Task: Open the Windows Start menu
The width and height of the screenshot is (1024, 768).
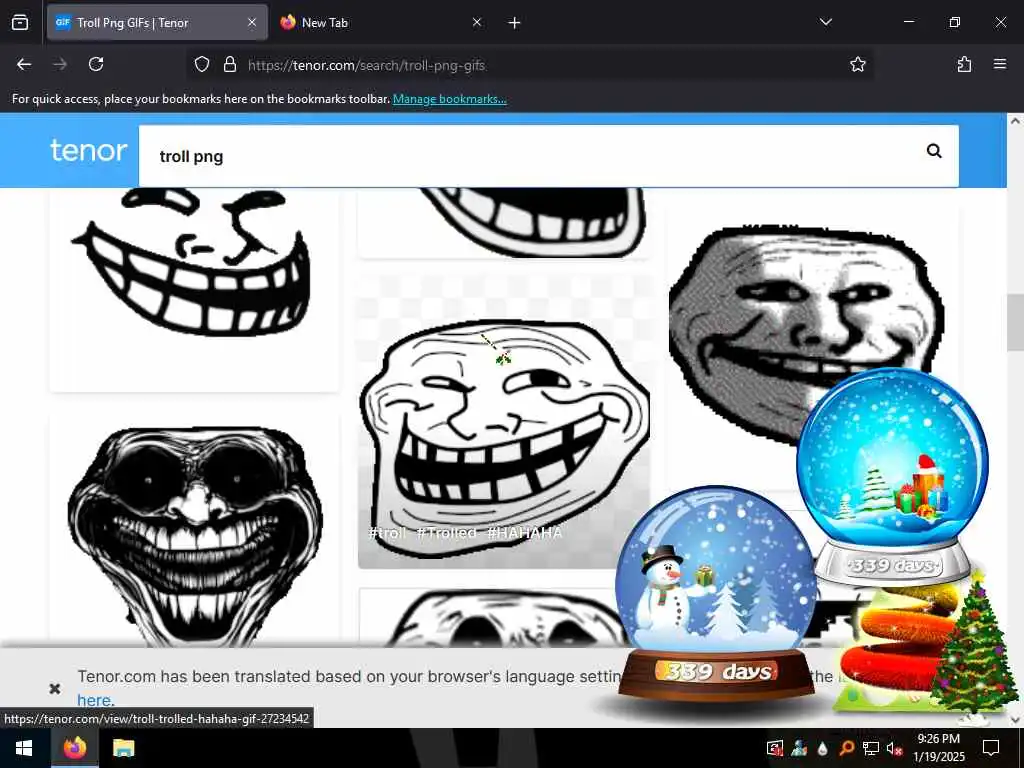Action: point(24,748)
